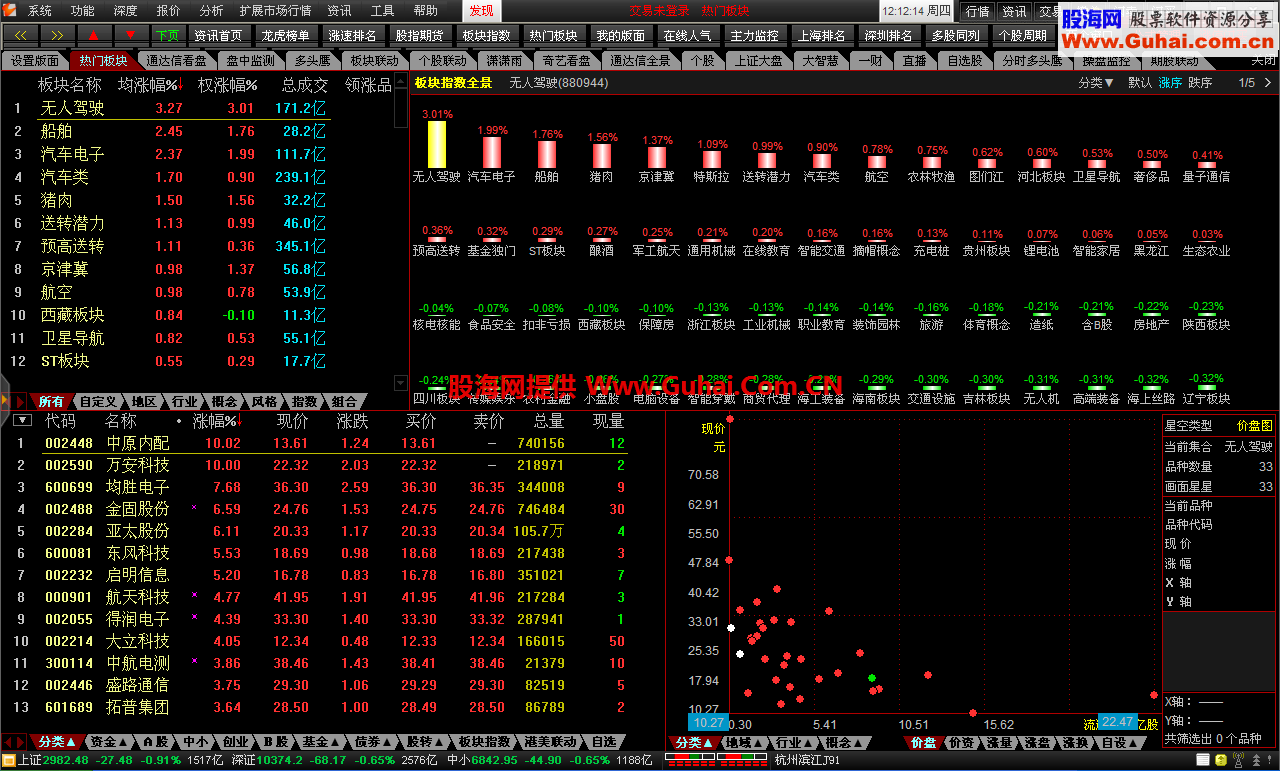Image resolution: width=1280 pixels, height=771 pixels.
Task: Click the red up triangle toolbar button
Action: (x=94, y=35)
